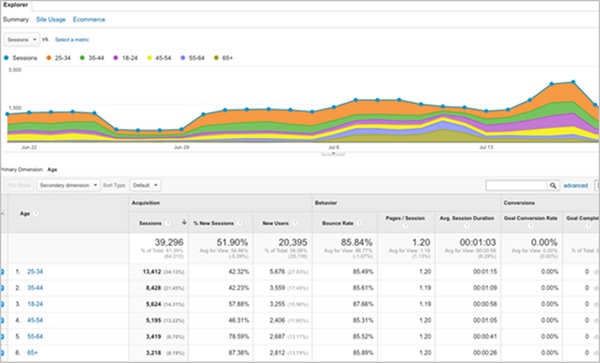Open the 35-44 age group link
Image resolution: width=600 pixels, height=363 pixels.
pyautogui.click(x=35, y=288)
